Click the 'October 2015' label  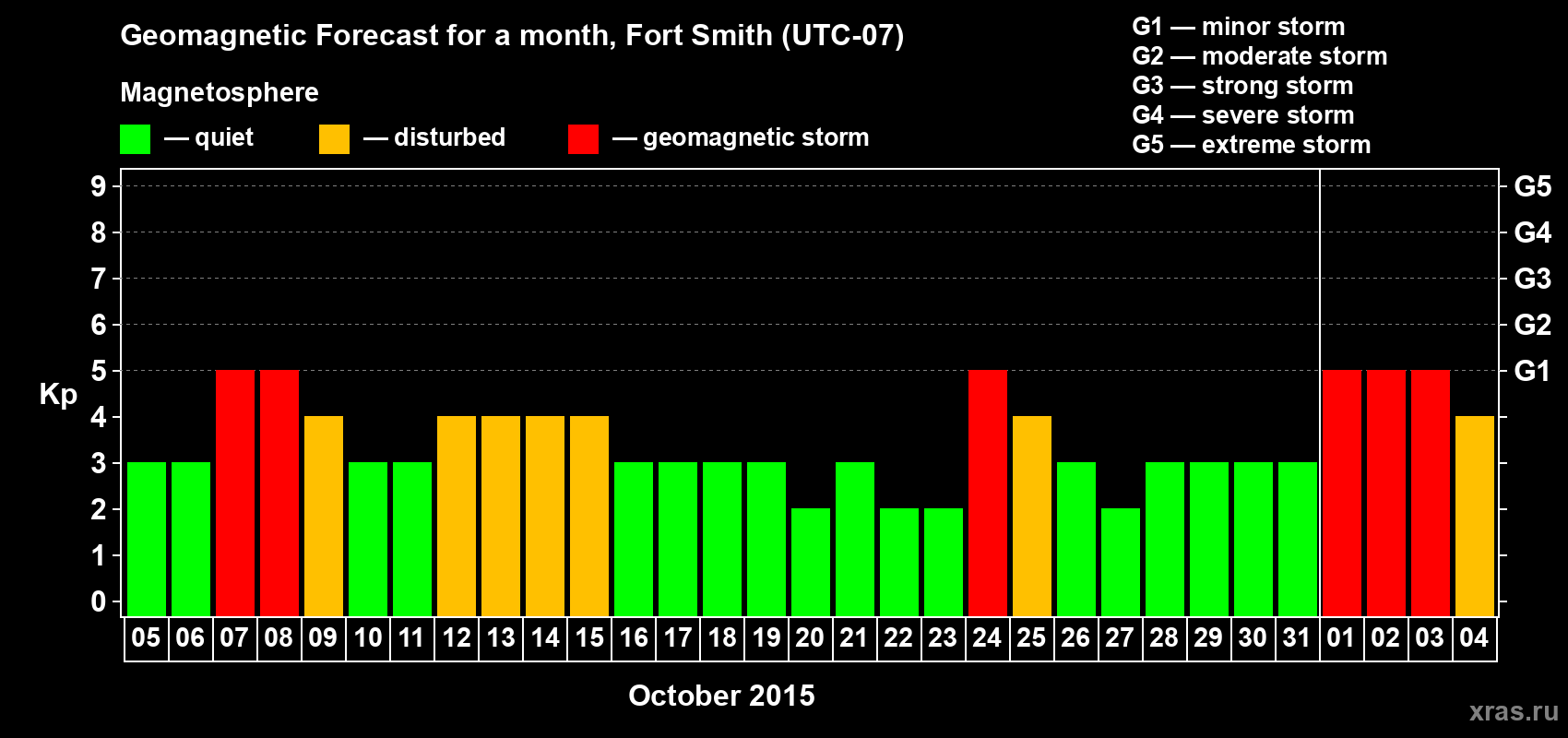click(x=721, y=696)
